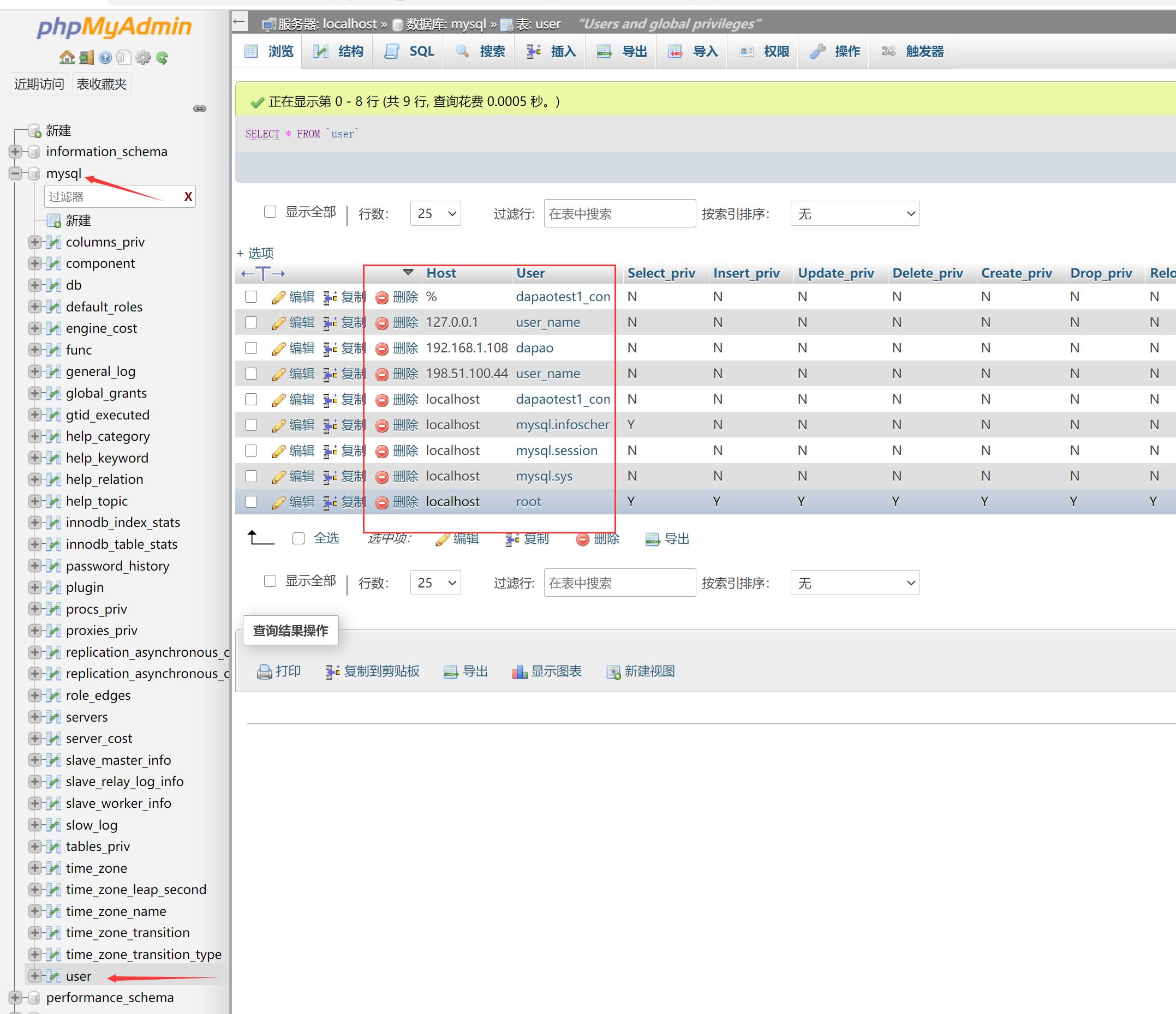Click the export icon beside 选中项 导出
The width and height of the screenshot is (1176, 1014).
point(653,539)
